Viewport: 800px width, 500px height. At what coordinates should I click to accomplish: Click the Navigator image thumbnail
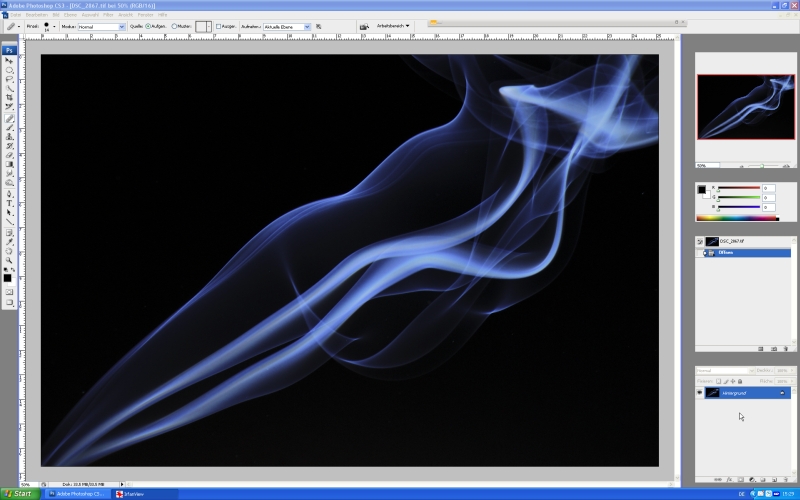click(746, 107)
